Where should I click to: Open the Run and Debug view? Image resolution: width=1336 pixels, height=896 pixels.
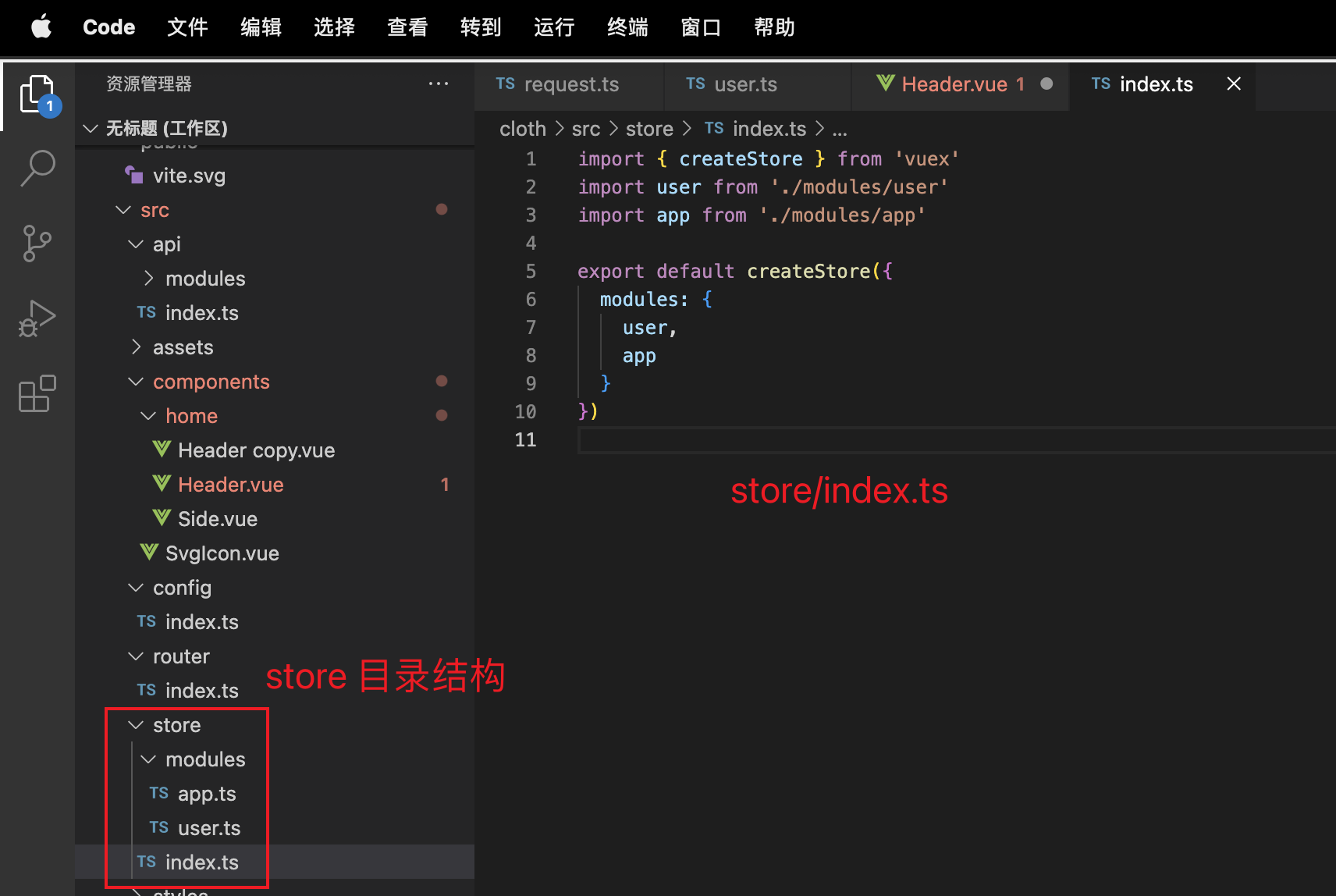(37, 318)
